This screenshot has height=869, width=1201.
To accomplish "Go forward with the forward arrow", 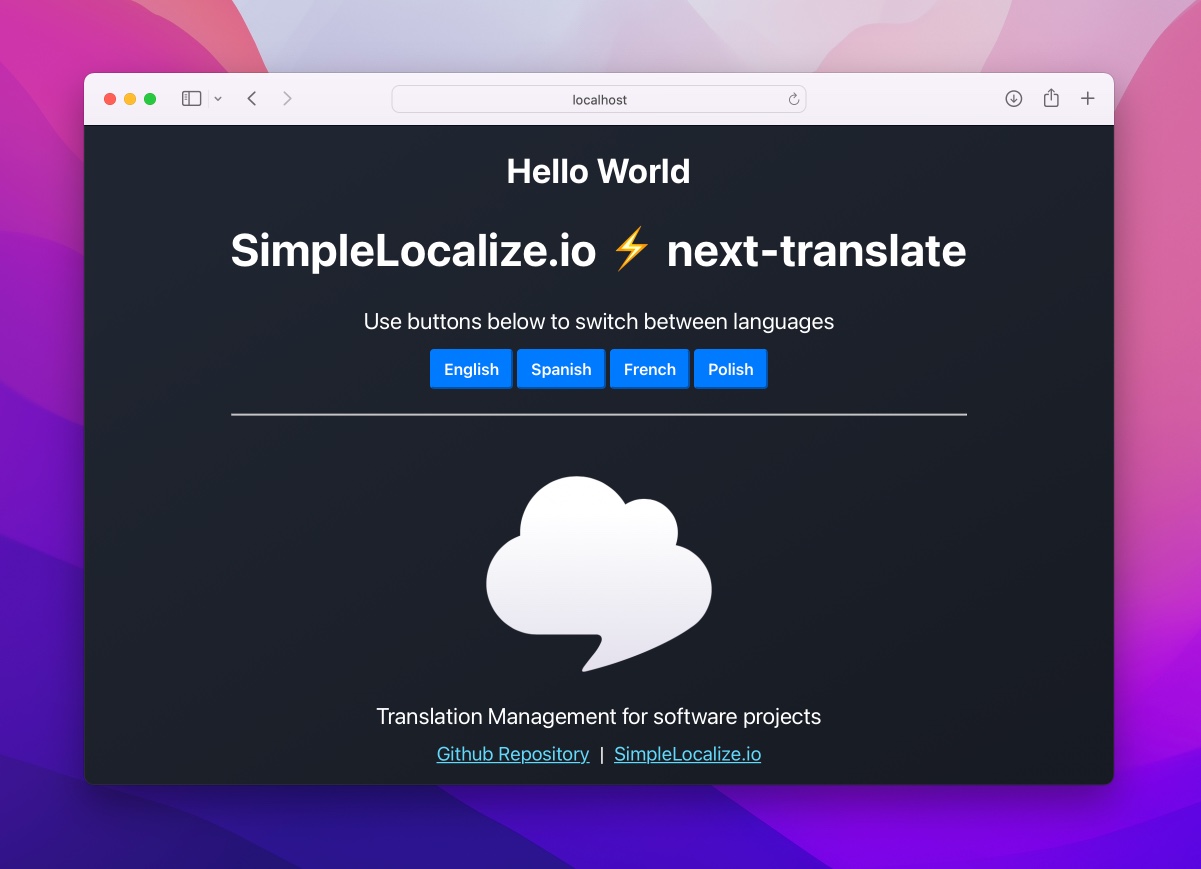I will coord(287,99).
